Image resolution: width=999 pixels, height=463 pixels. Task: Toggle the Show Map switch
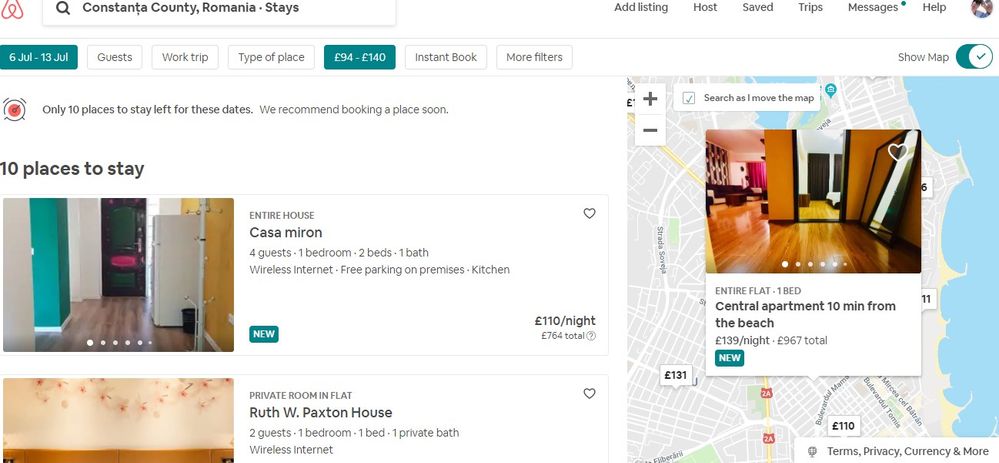[973, 57]
